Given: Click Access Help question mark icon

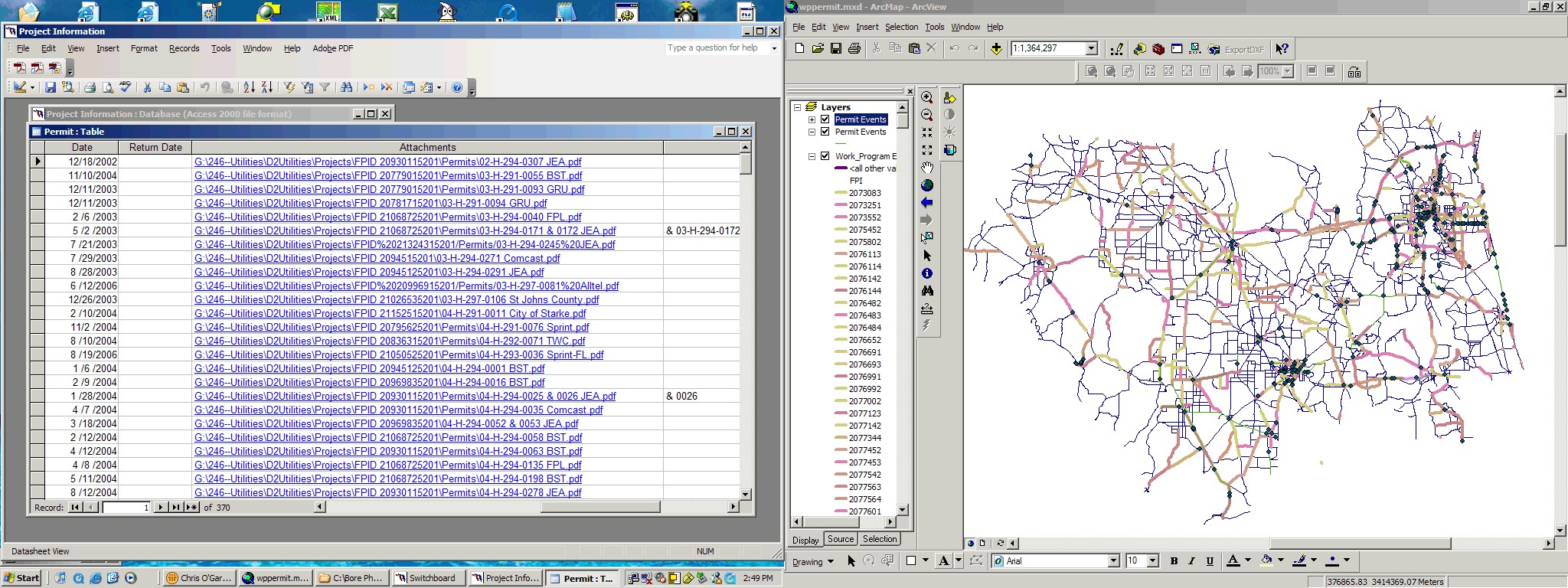Looking at the screenshot, I should (x=457, y=87).
